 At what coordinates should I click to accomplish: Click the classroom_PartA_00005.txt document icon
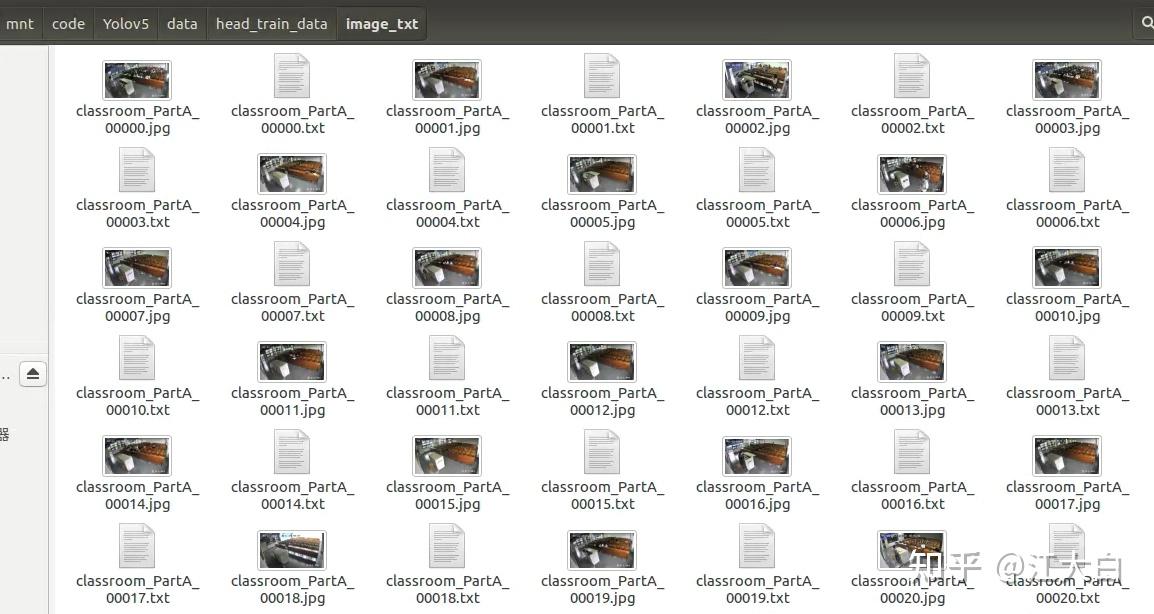[x=757, y=170]
